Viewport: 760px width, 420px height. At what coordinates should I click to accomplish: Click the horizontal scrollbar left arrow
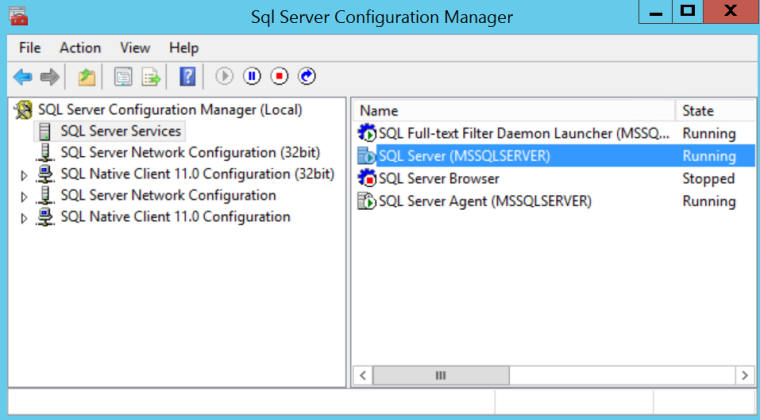click(x=363, y=375)
